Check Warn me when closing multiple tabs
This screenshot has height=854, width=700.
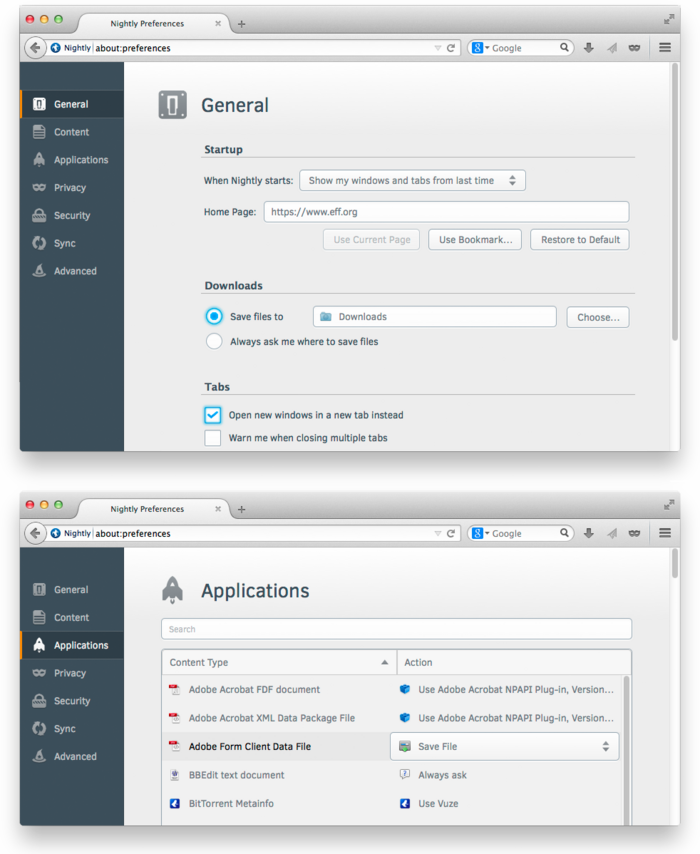212,438
